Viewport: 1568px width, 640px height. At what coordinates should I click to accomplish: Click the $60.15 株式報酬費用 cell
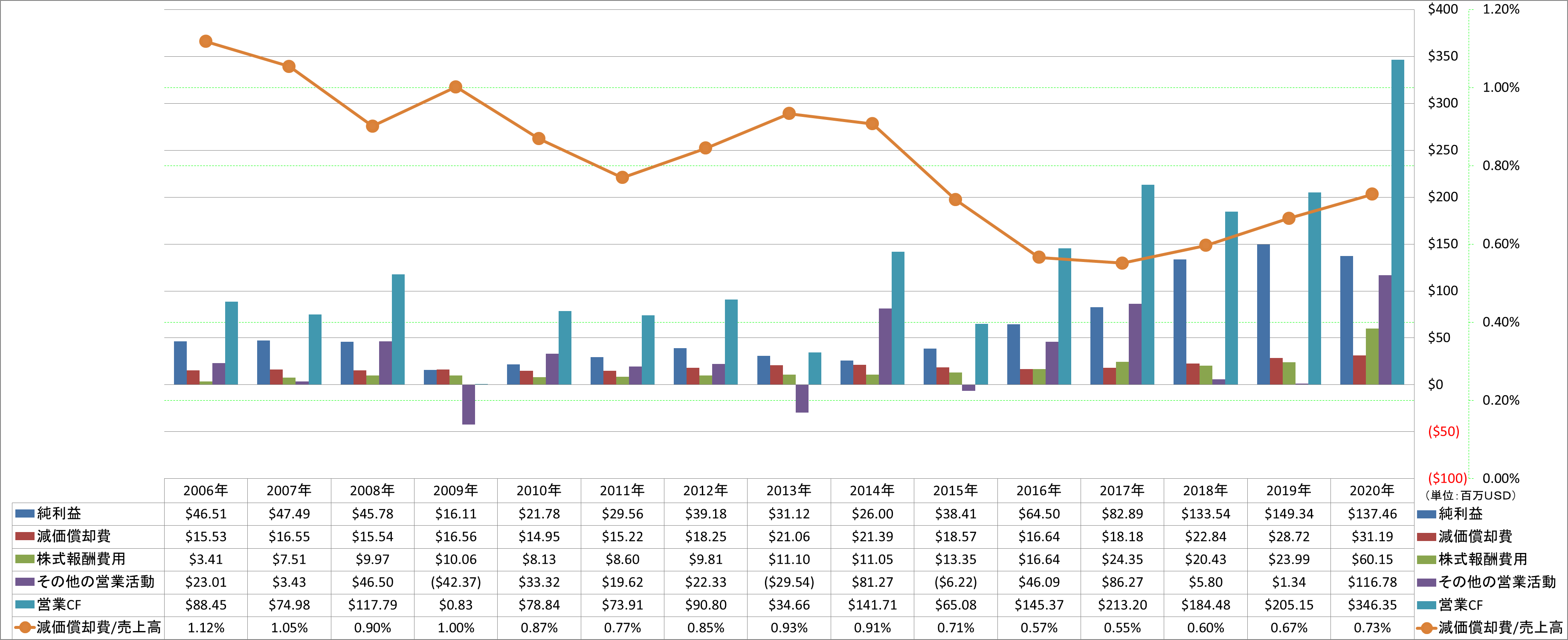click(1372, 560)
